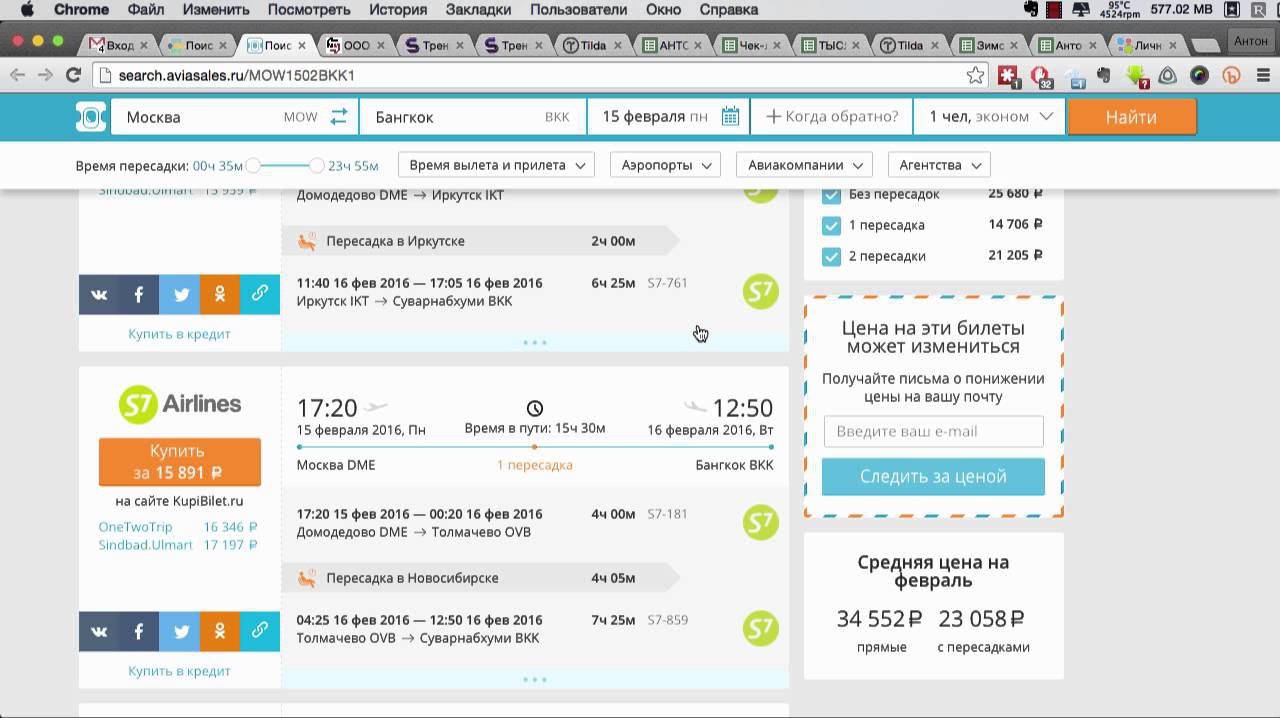Screen dimensions: 1280x718
Task: Expand the 'Агентства' filter dropdown
Action: [x=939, y=165]
